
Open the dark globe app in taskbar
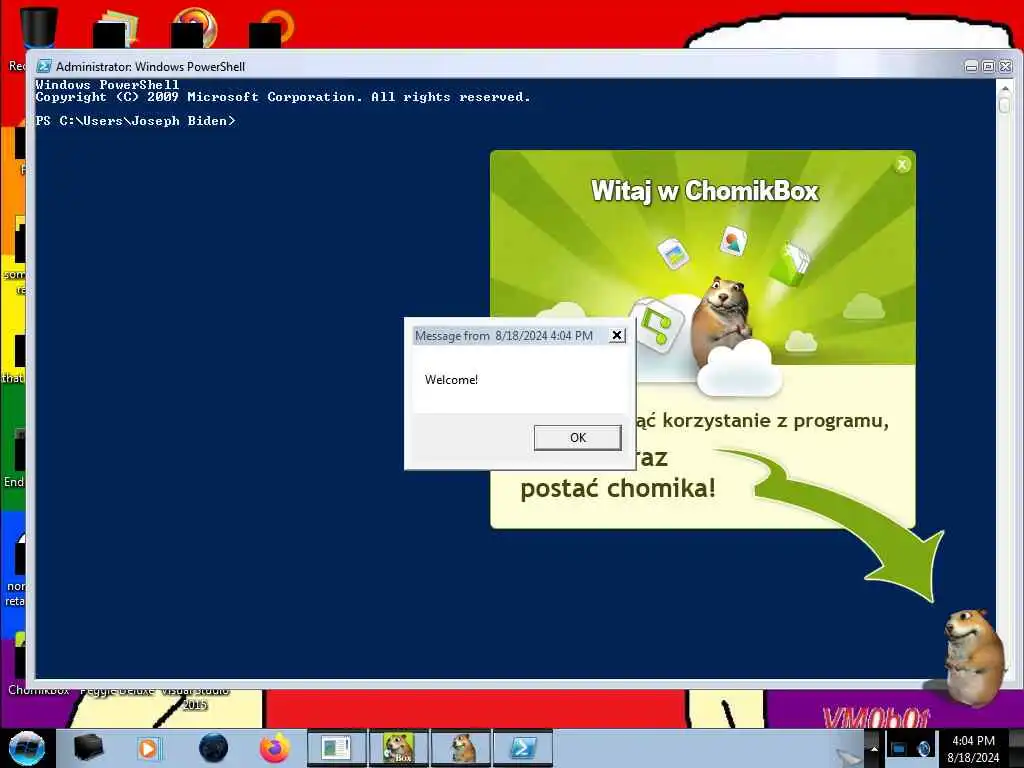tap(214, 748)
